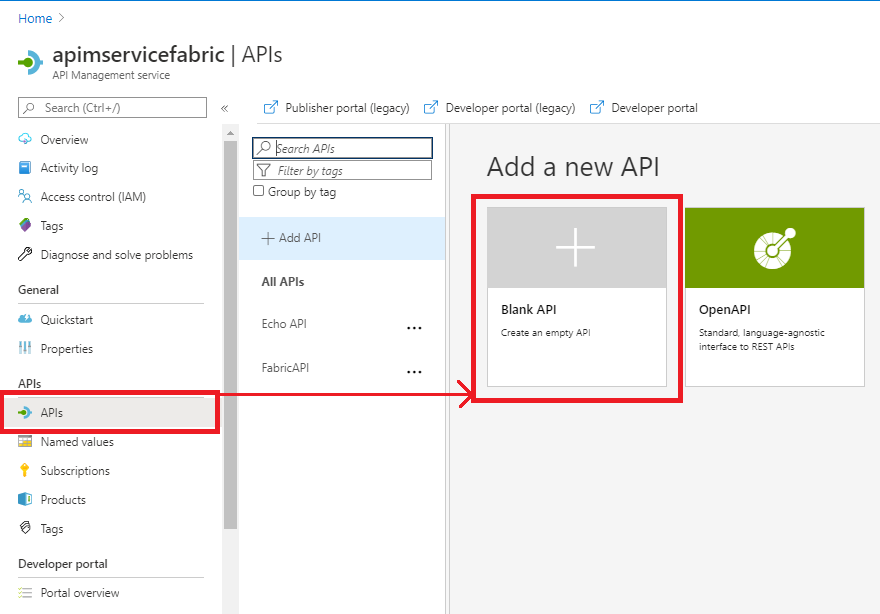The image size is (880, 614).
Task: Open Publisher portal (legacy) link
Action: click(347, 108)
